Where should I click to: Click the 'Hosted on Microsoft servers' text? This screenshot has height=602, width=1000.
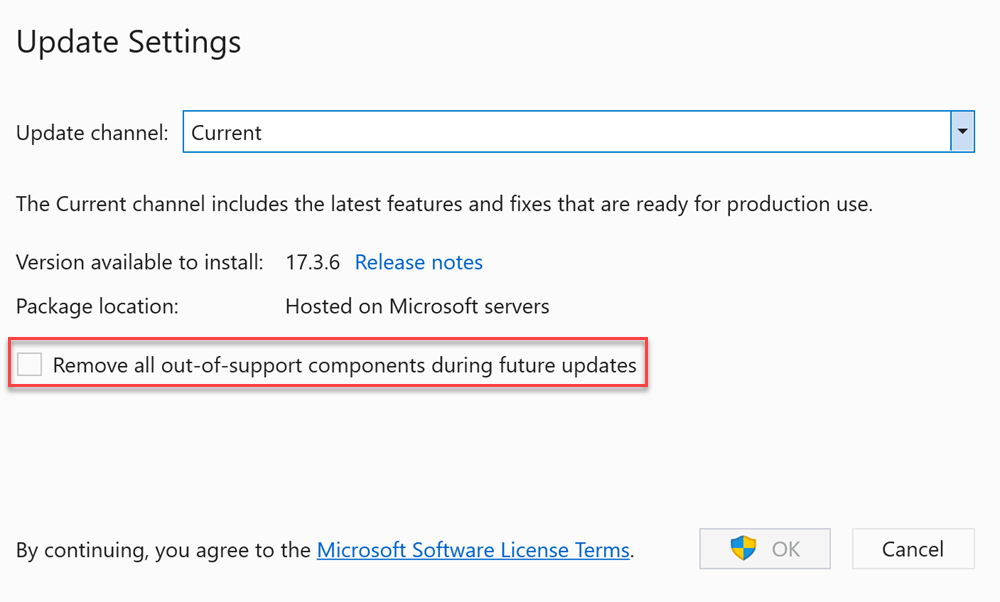(417, 306)
